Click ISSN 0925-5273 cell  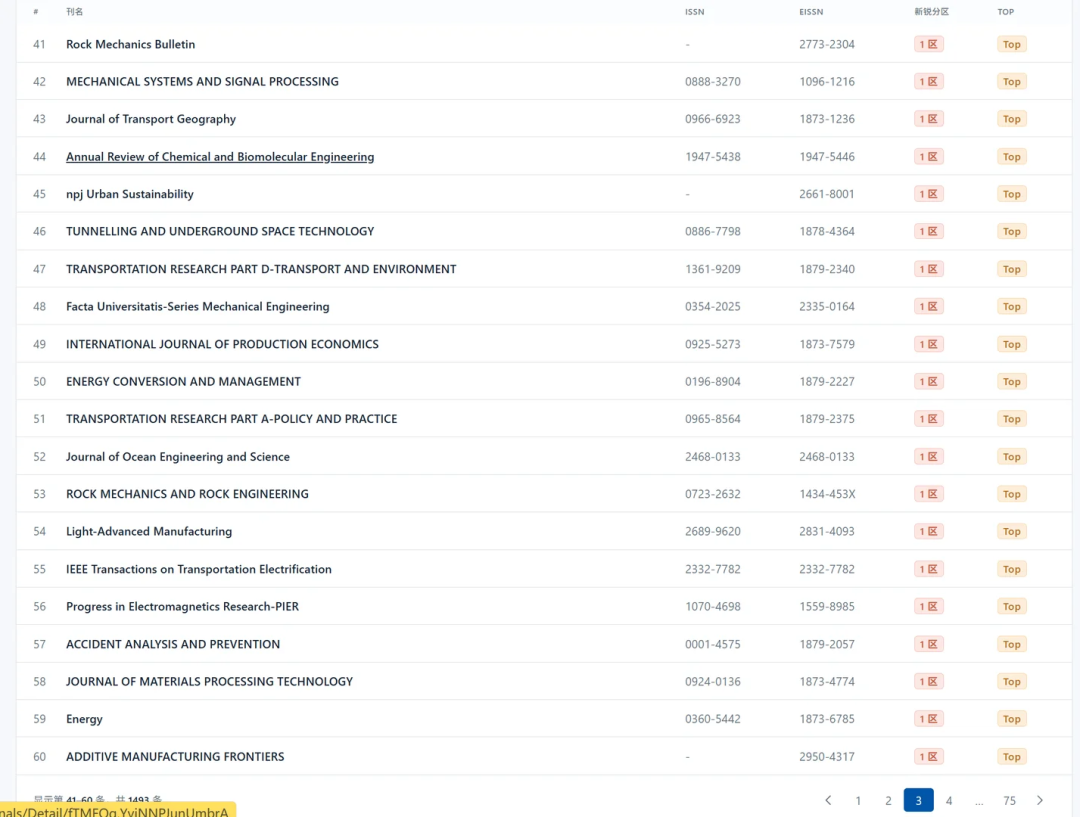pyautogui.click(x=713, y=344)
